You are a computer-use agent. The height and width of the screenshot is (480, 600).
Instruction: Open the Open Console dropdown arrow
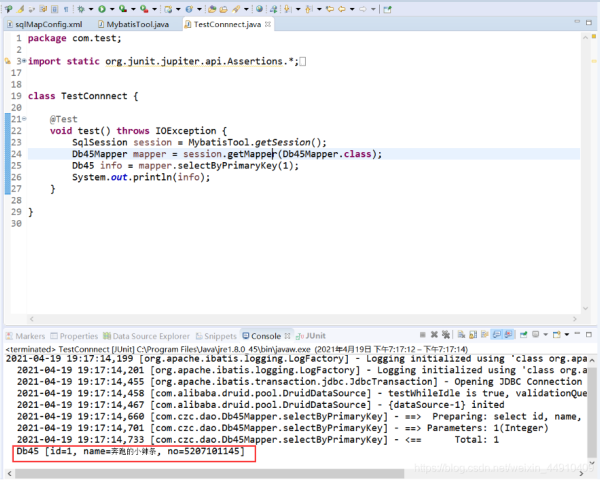[567, 335]
